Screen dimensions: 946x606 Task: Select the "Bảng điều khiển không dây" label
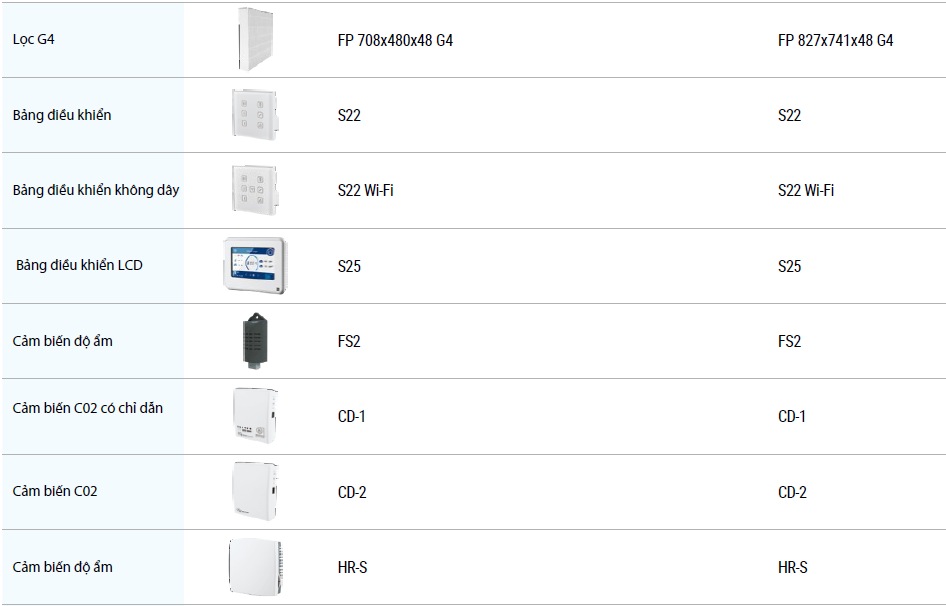tap(96, 190)
